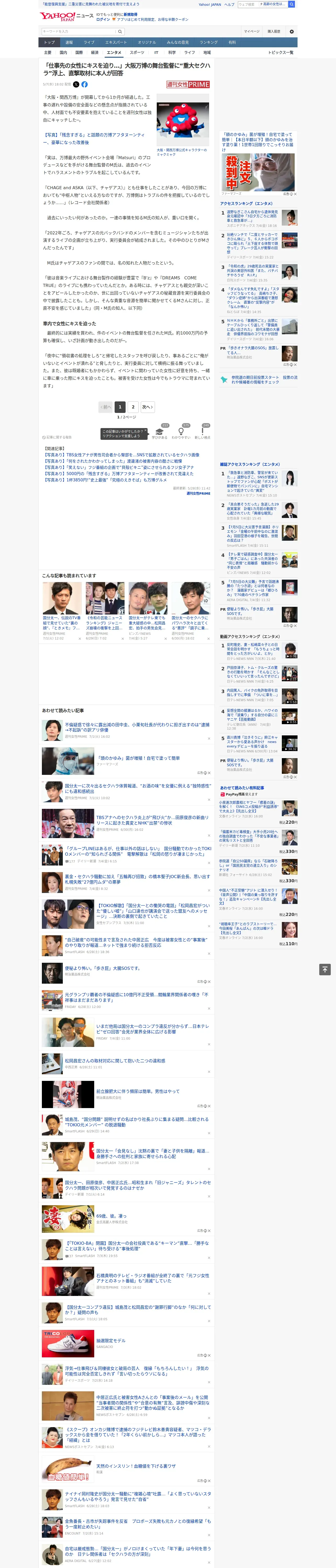Screen dimensions: 336x1568
Task: Click the ヘルプ link at top
Action: (x=229, y=4)
